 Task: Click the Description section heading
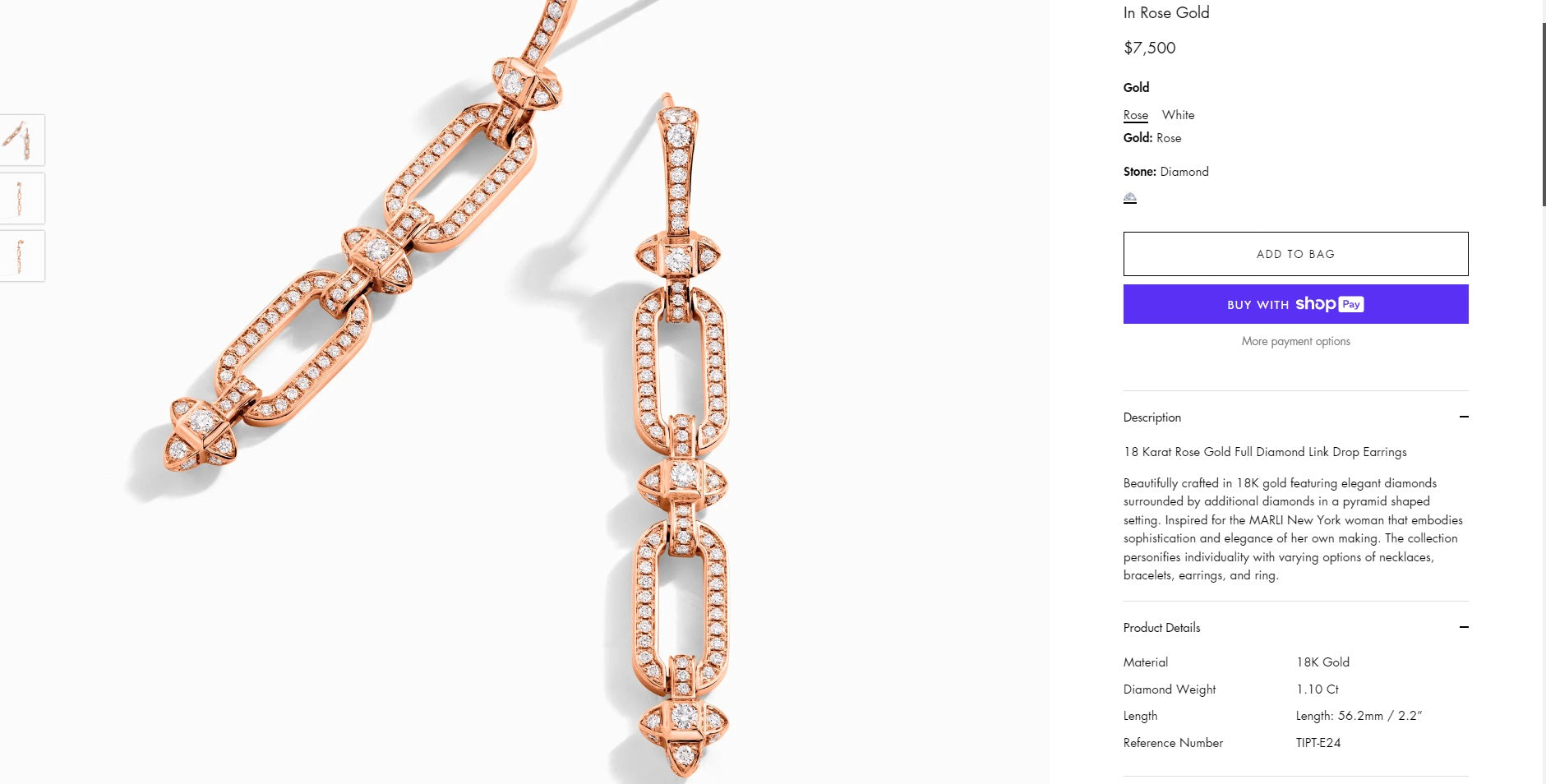1152,417
